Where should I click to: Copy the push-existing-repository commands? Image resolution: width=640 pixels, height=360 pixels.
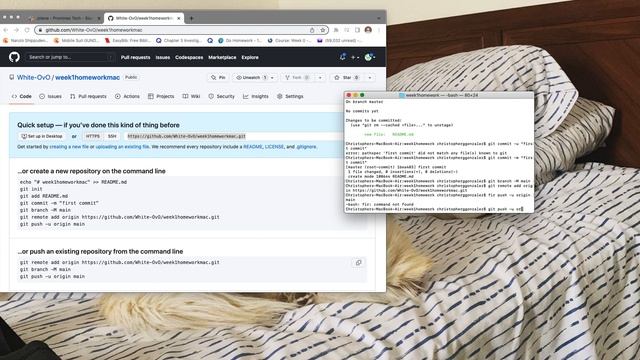point(358,262)
